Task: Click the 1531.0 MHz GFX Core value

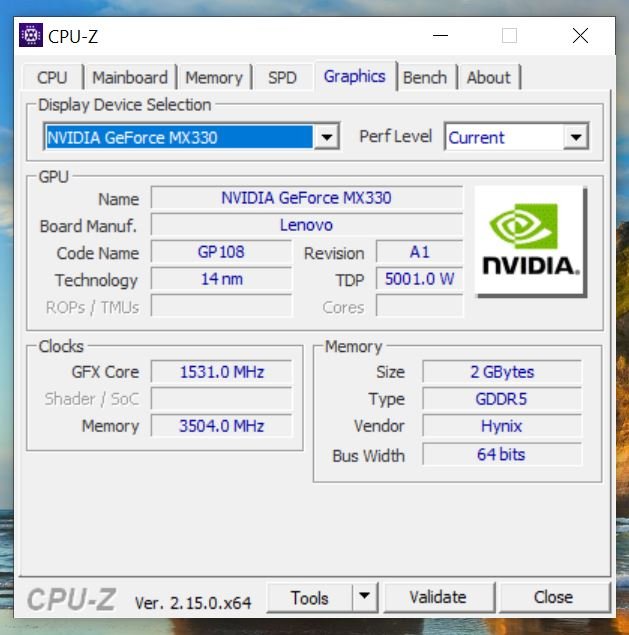Action: point(221,372)
